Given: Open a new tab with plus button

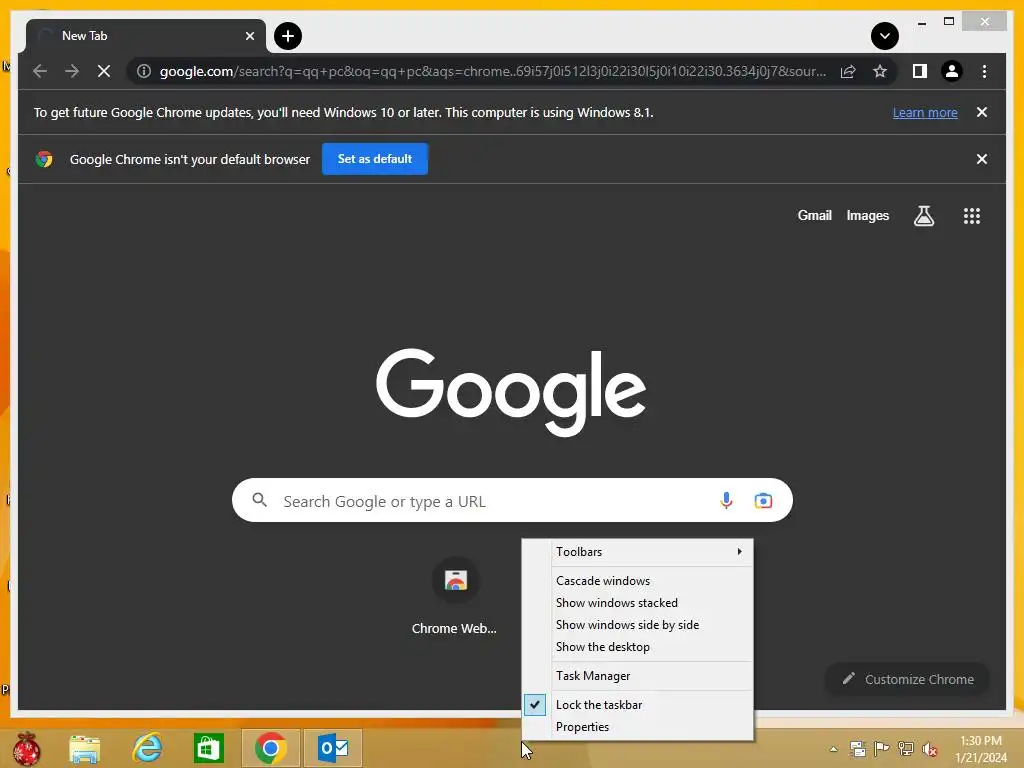Looking at the screenshot, I should 288,36.
